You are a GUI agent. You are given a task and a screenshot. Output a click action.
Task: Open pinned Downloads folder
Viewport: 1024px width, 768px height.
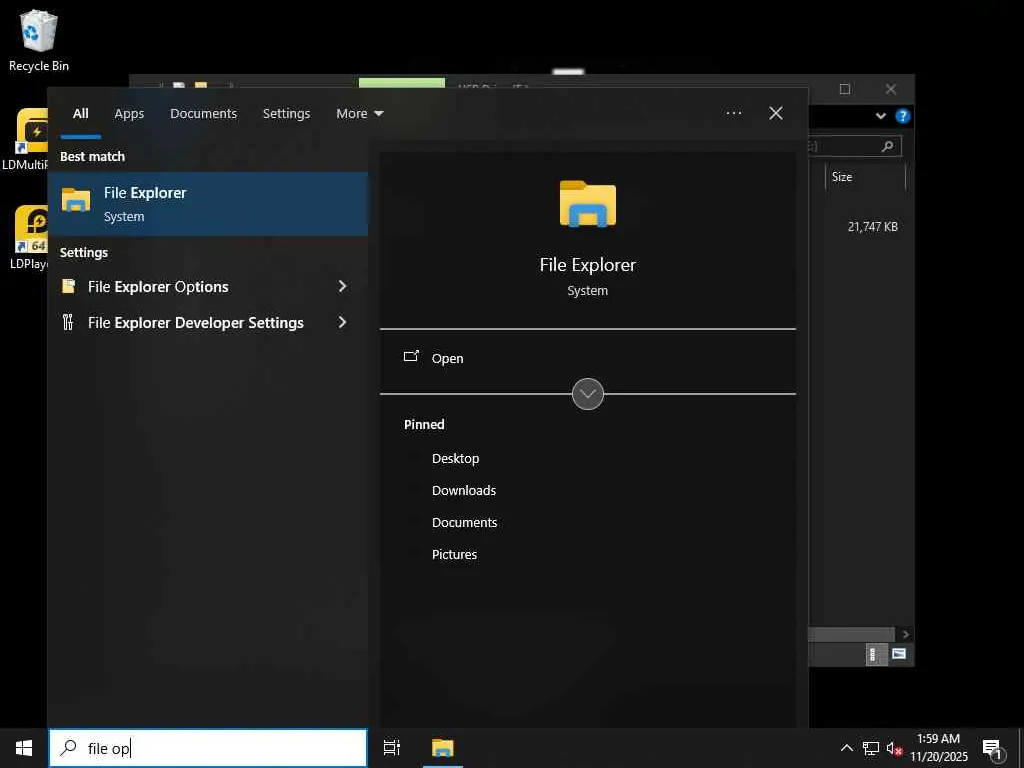(464, 490)
